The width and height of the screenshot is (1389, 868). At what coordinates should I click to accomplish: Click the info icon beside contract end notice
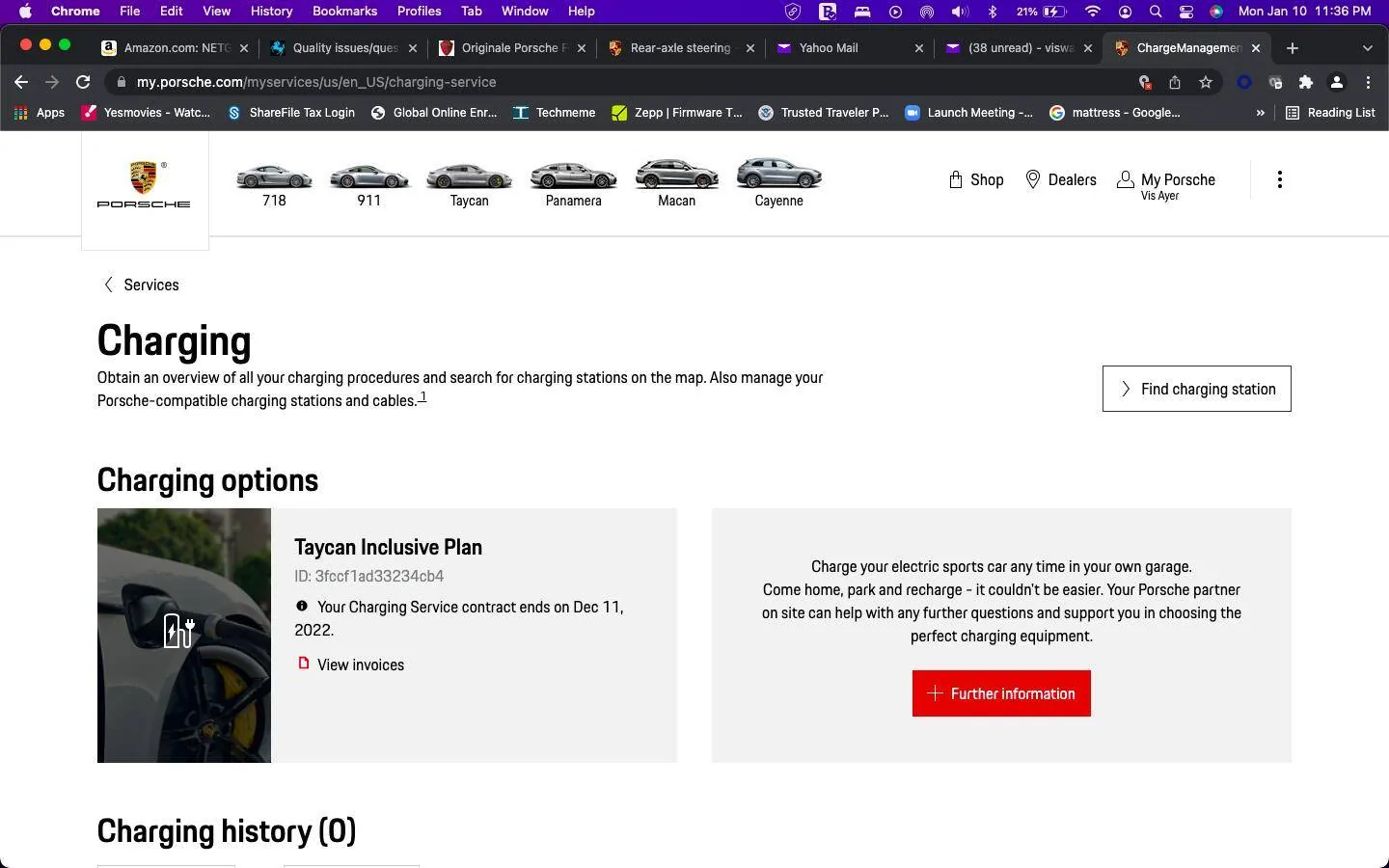tap(302, 606)
